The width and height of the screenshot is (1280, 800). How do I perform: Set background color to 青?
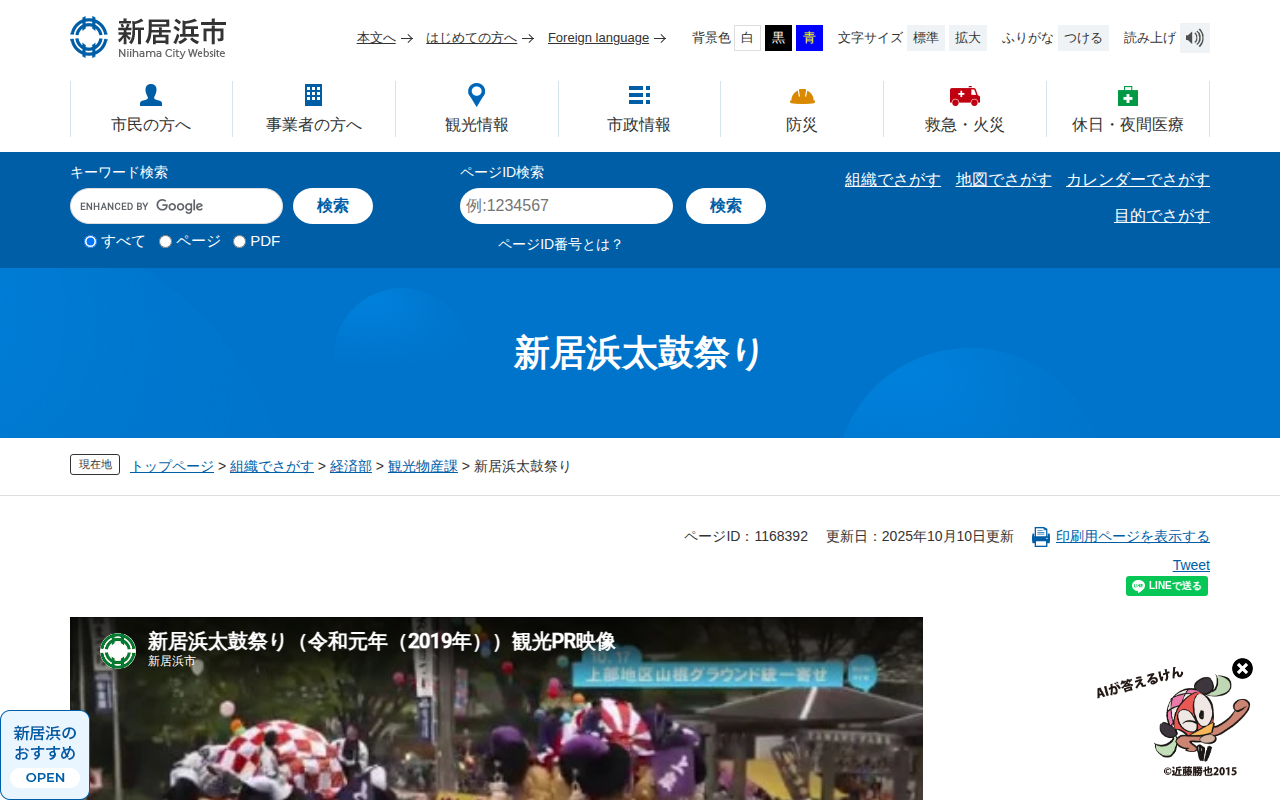(x=808, y=37)
